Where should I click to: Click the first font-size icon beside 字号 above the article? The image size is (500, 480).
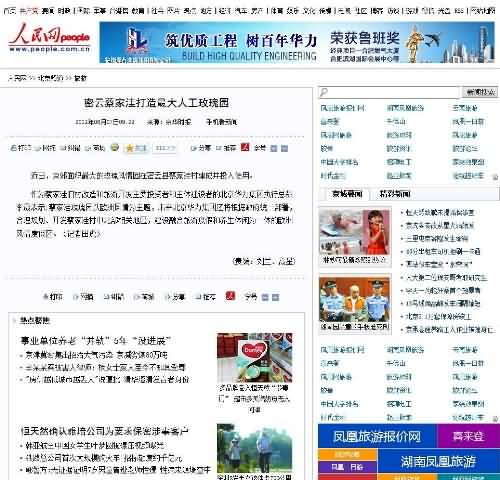coord(273,148)
